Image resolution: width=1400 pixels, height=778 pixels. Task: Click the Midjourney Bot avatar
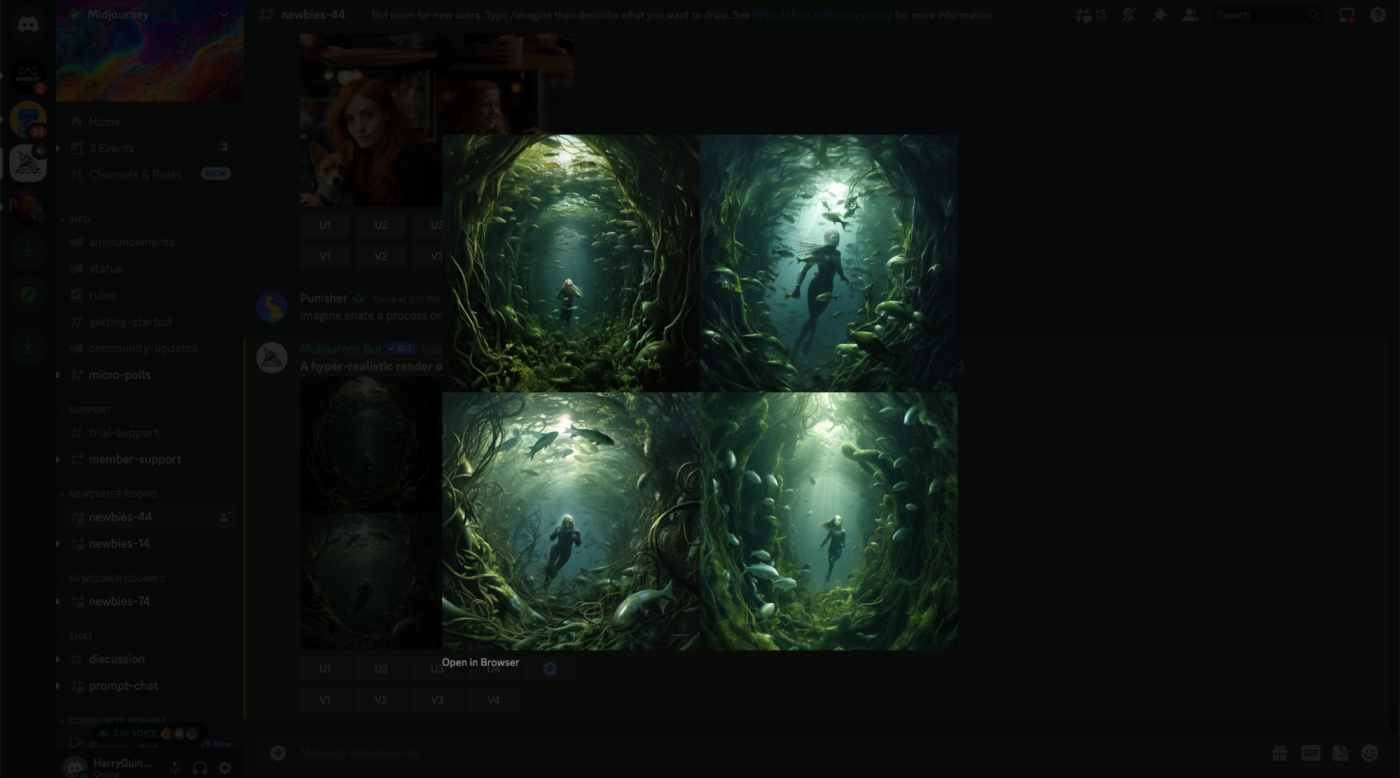click(272, 357)
